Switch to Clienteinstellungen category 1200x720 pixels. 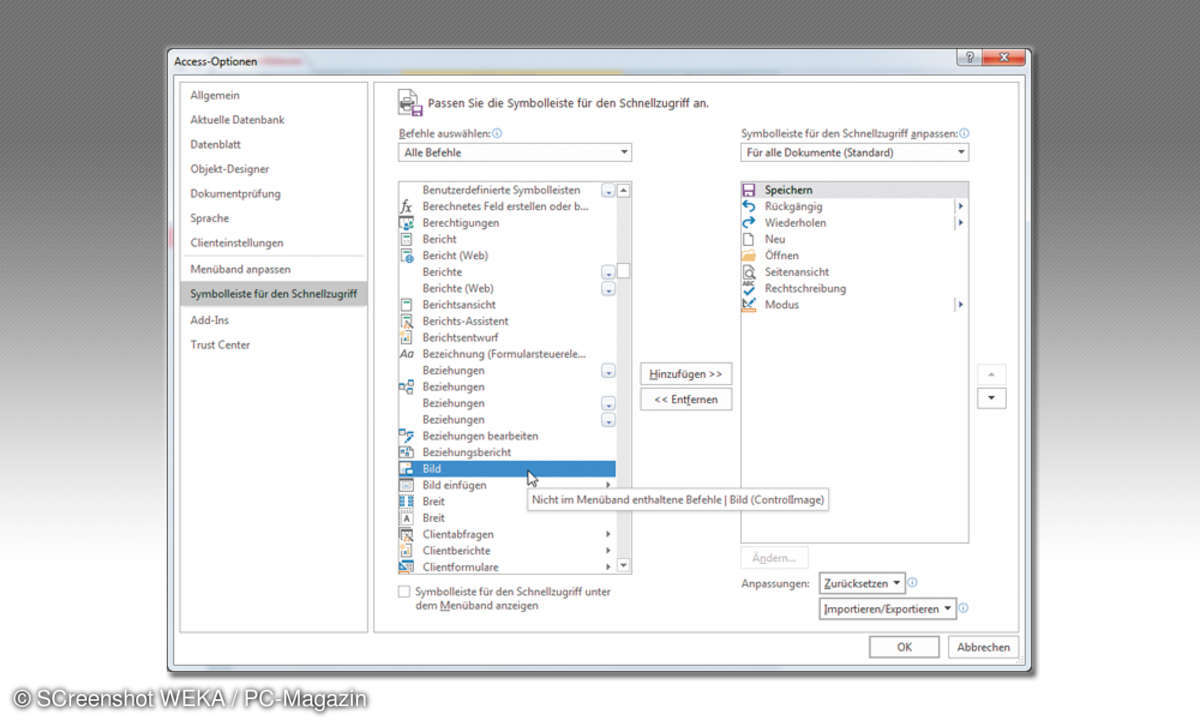pyautogui.click(x=237, y=243)
